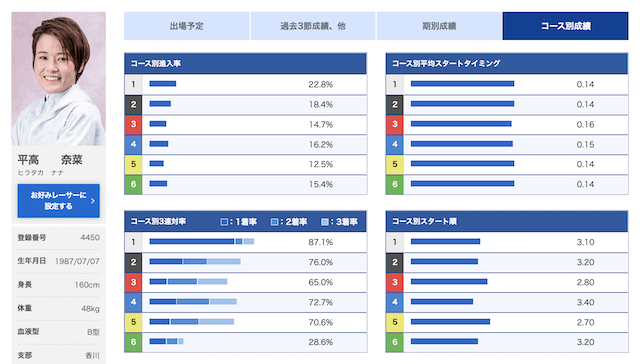The image size is (640, 364).
Task: Click course 2 badge in 平均スタートタイミング table
Action: pos(394,104)
